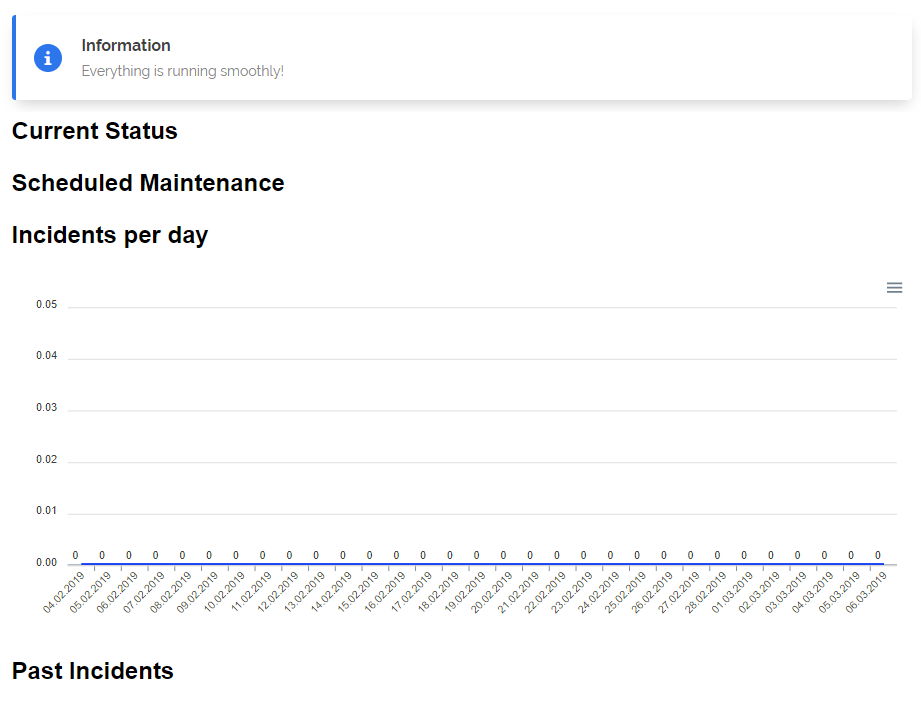The height and width of the screenshot is (727, 921).
Task: Click the blue information icon
Action: (48, 58)
